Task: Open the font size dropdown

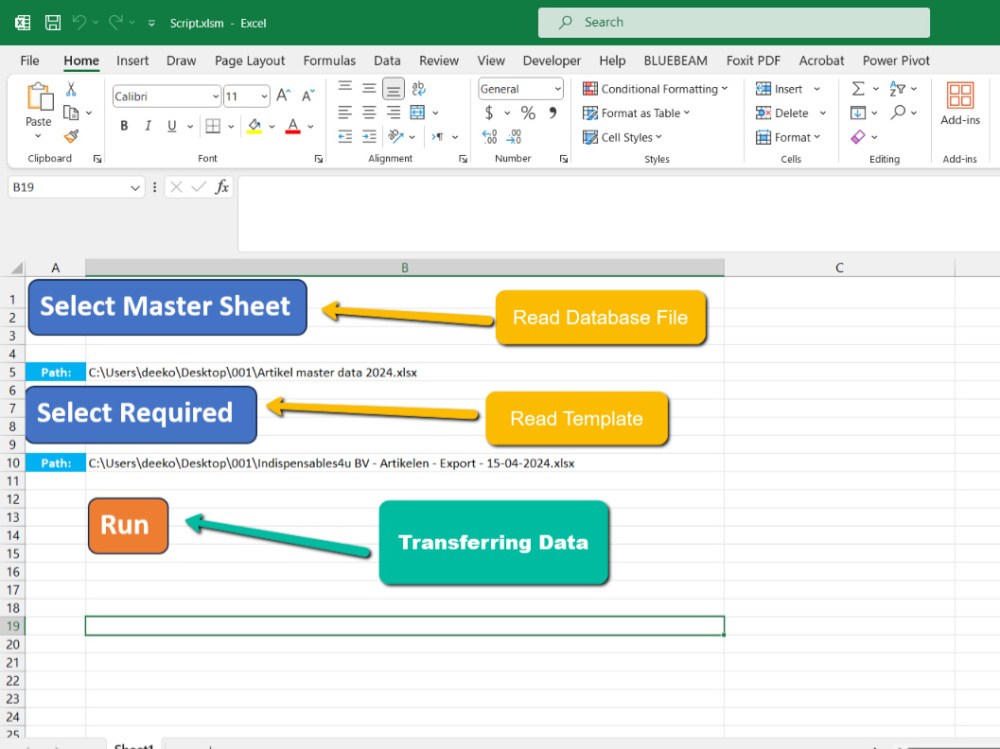Action: [266, 95]
